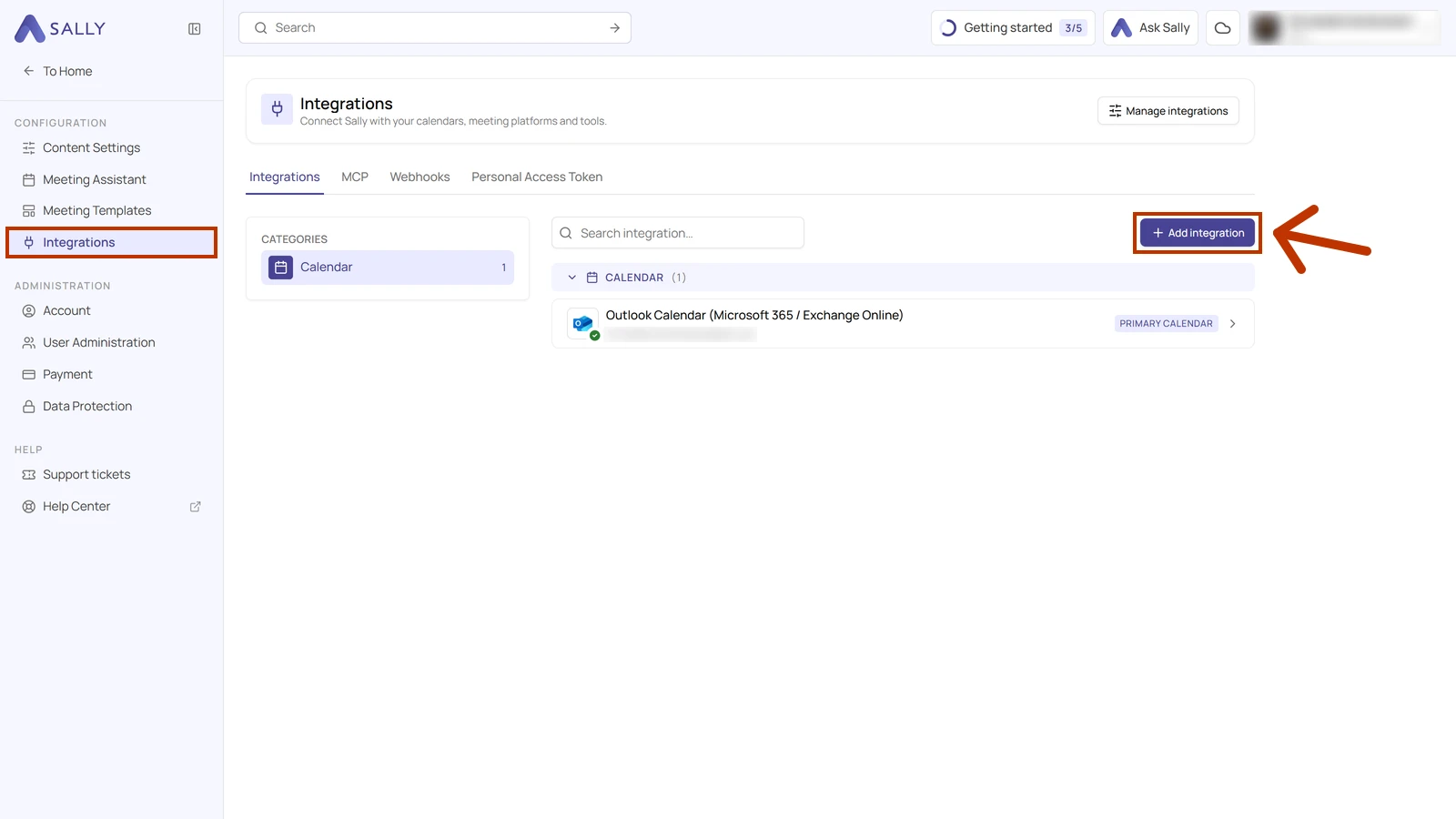Click the PRIMARY CALENDAR badge

tap(1166, 324)
